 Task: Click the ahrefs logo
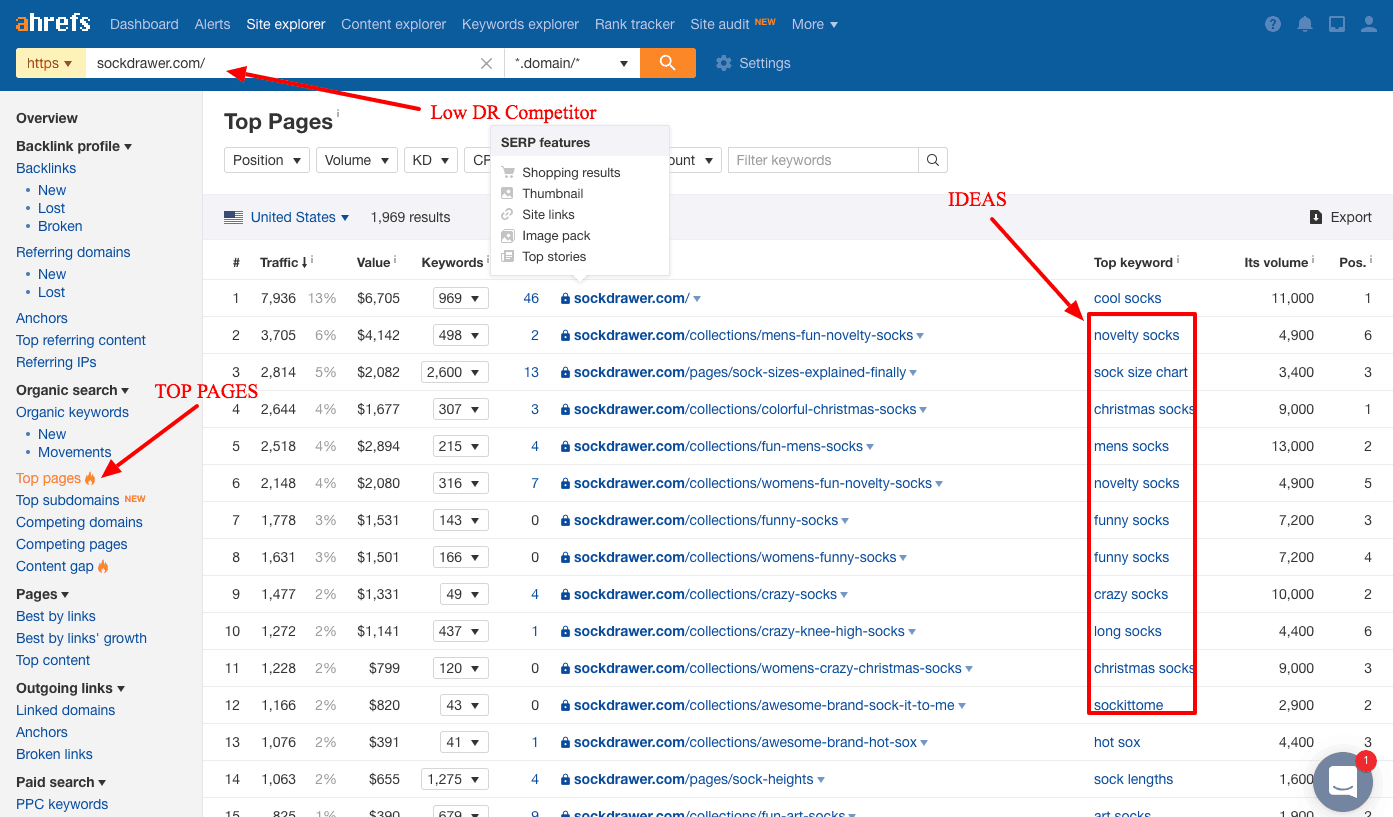[x=53, y=23]
